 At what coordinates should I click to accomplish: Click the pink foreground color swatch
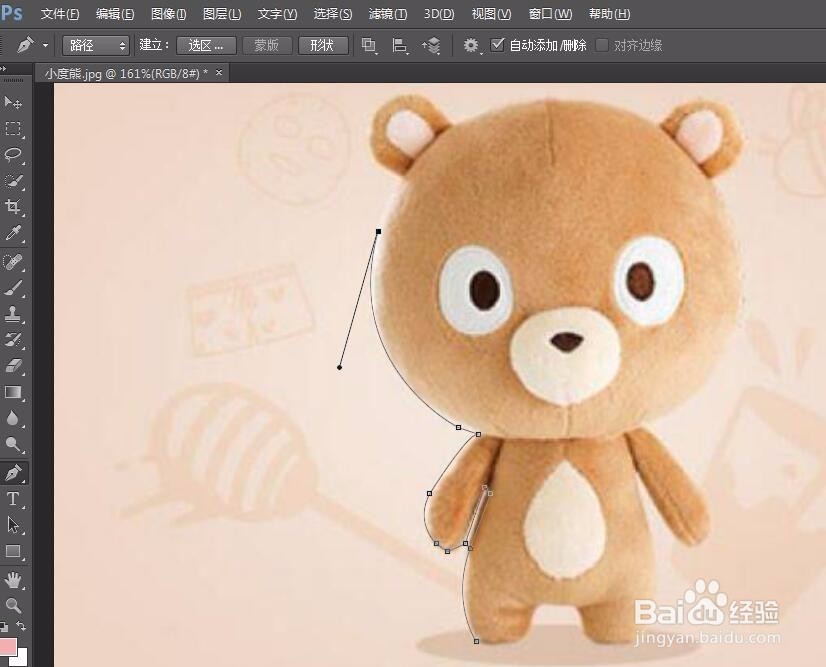(x=7, y=646)
